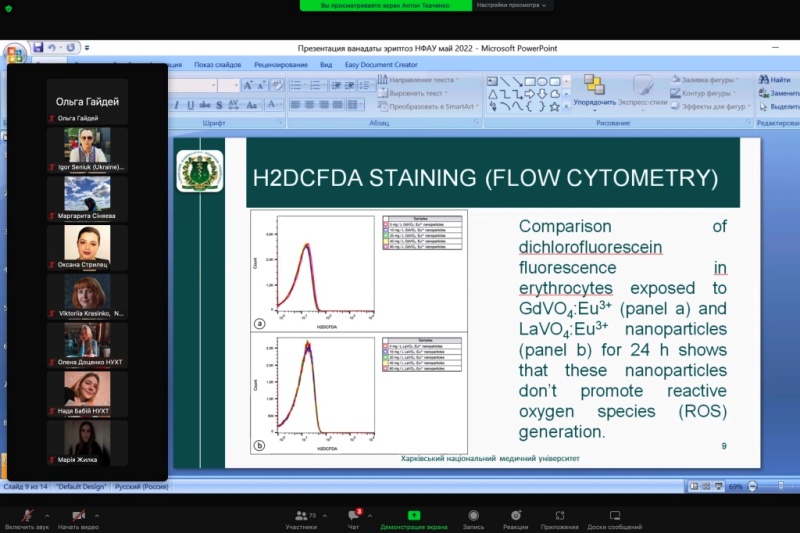Choose the triangle shape in the gallery
This screenshot has height=533, width=800.
point(492,94)
